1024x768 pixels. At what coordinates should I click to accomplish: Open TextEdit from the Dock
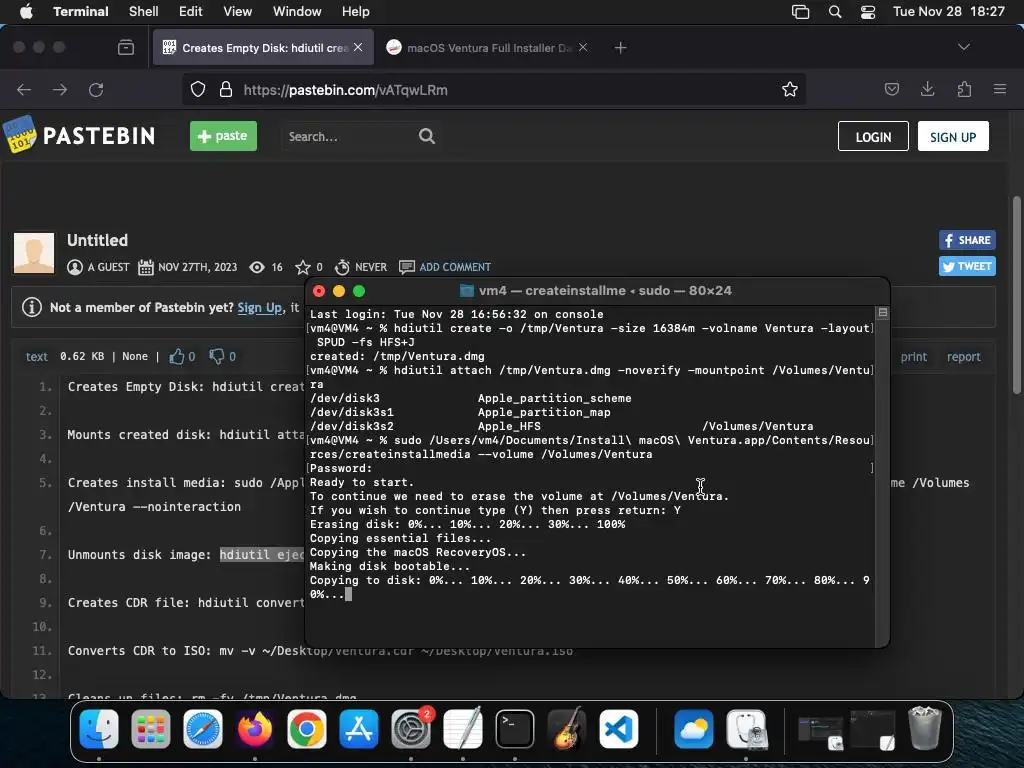462,729
